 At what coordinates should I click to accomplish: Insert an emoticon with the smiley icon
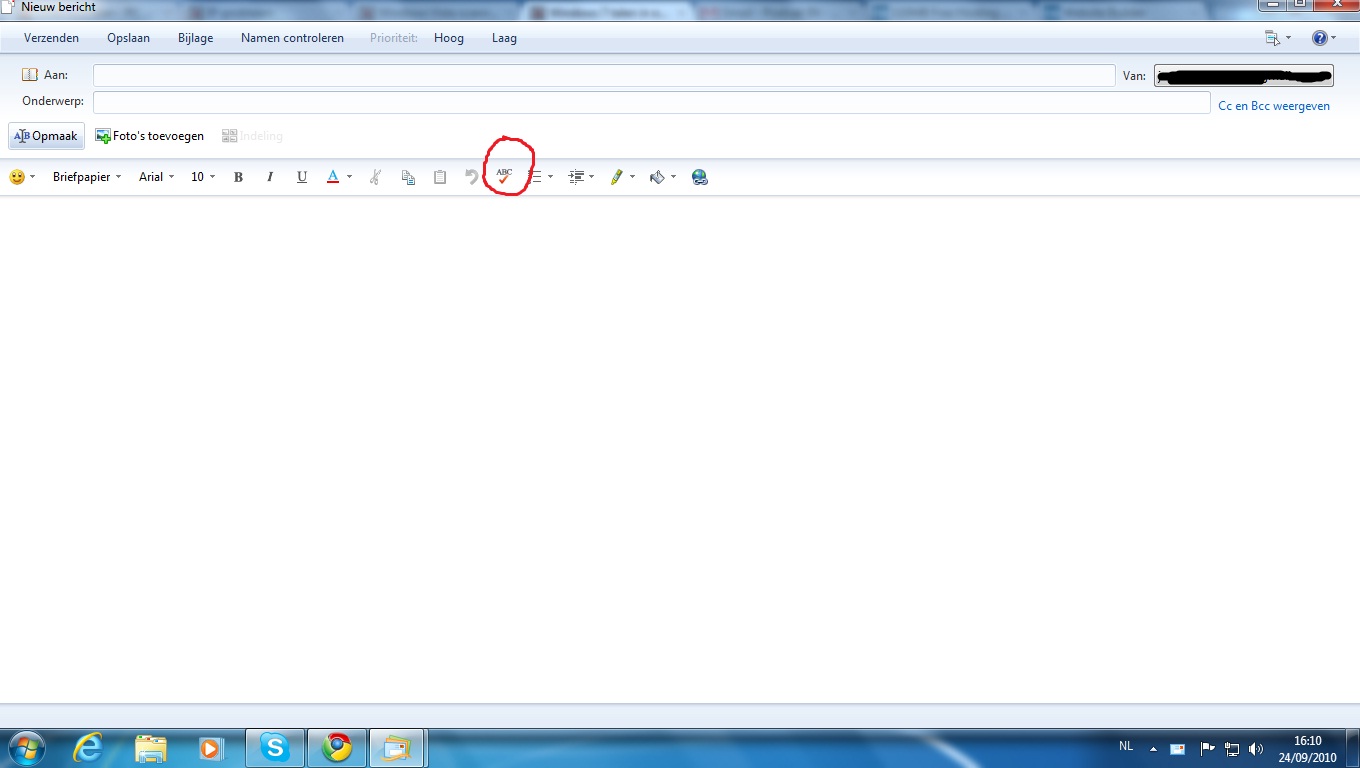17,177
